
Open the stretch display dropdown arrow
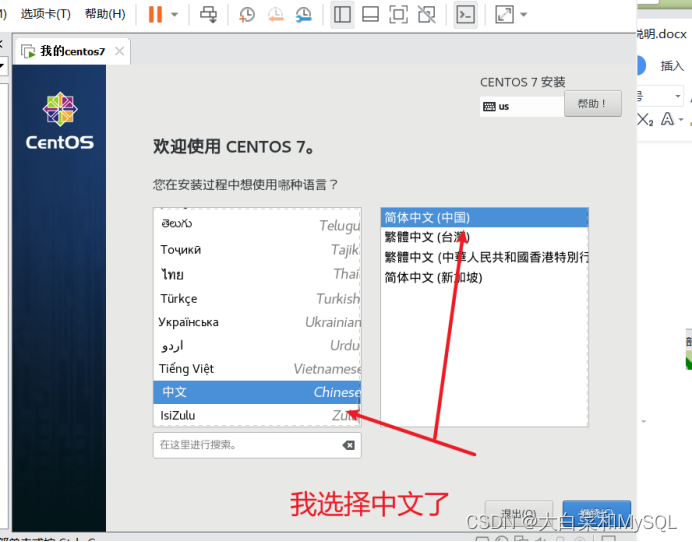click(x=523, y=15)
